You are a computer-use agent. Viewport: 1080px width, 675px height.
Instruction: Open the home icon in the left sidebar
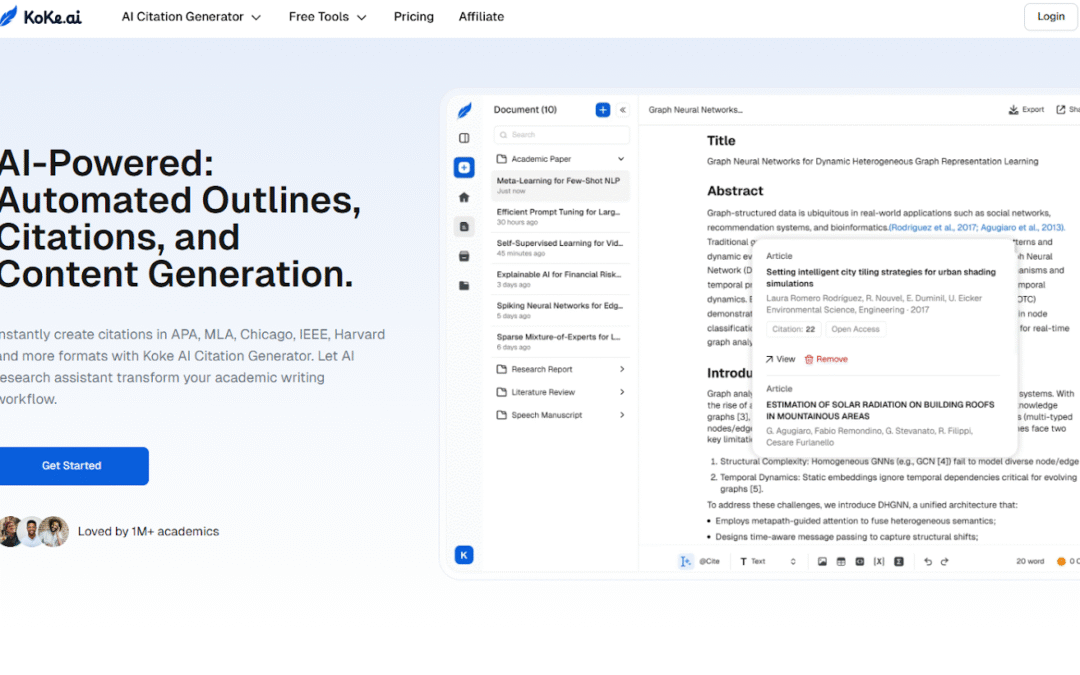coord(464,197)
